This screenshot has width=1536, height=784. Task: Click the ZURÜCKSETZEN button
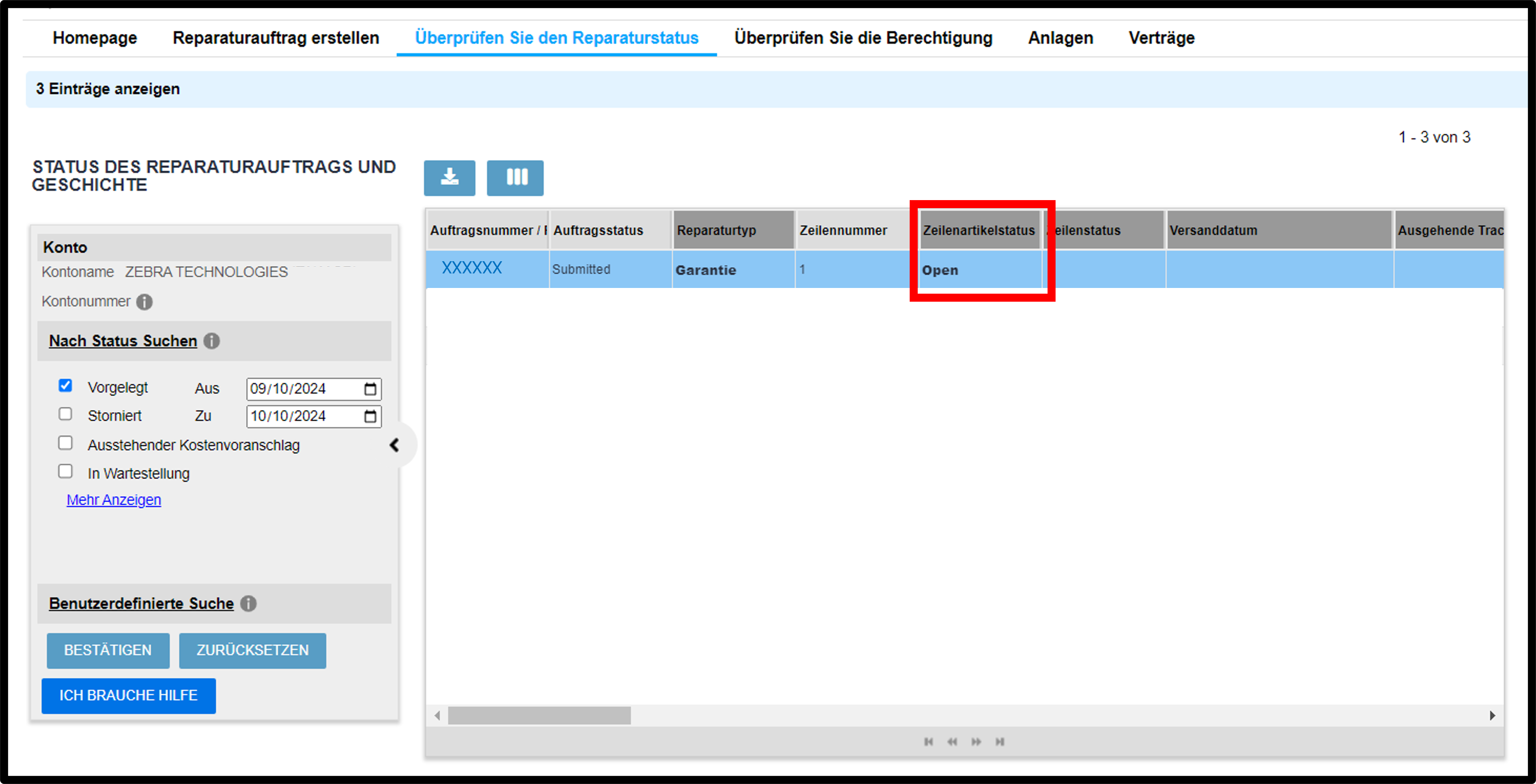click(x=253, y=650)
